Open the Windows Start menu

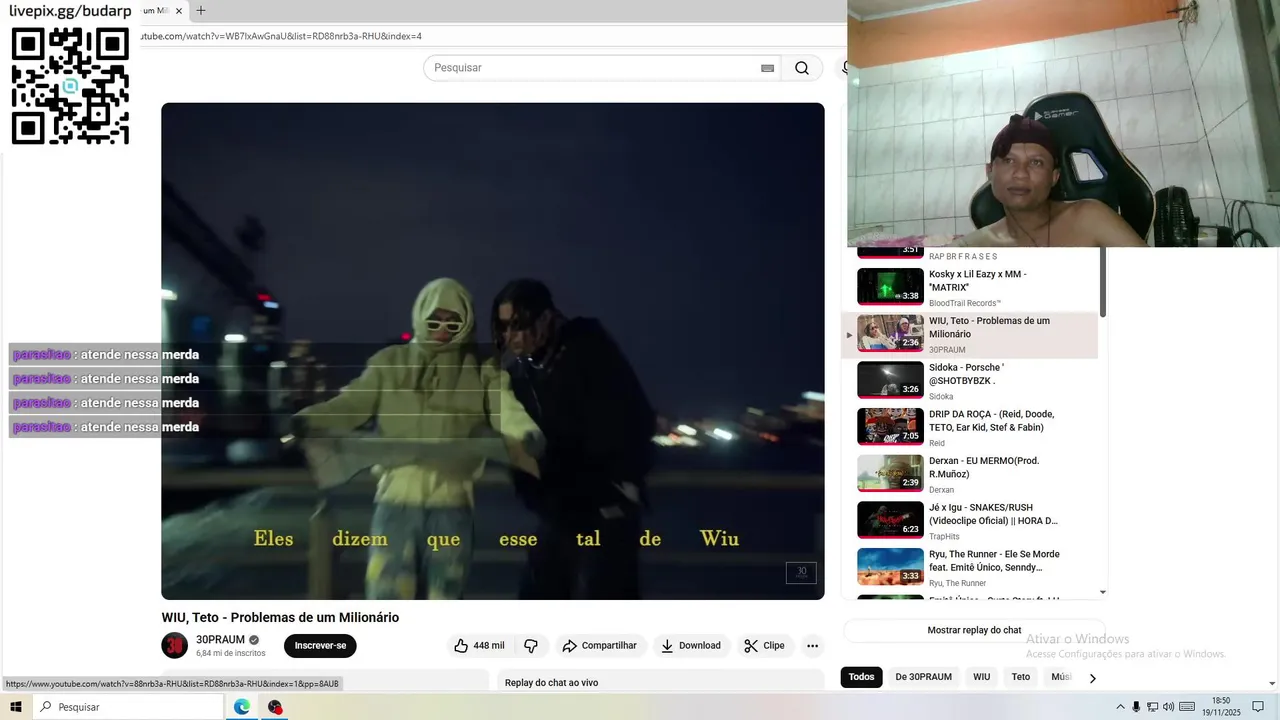coord(16,707)
